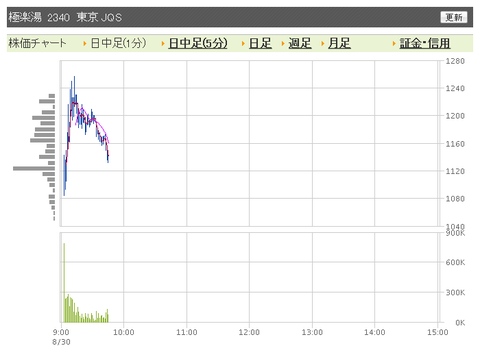
Task: Click the 1200 price axis label
Action: tap(455, 116)
